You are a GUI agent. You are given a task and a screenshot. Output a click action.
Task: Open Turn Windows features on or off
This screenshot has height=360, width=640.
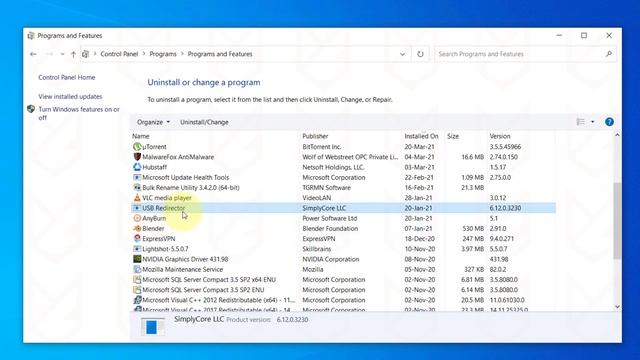[x=79, y=113]
